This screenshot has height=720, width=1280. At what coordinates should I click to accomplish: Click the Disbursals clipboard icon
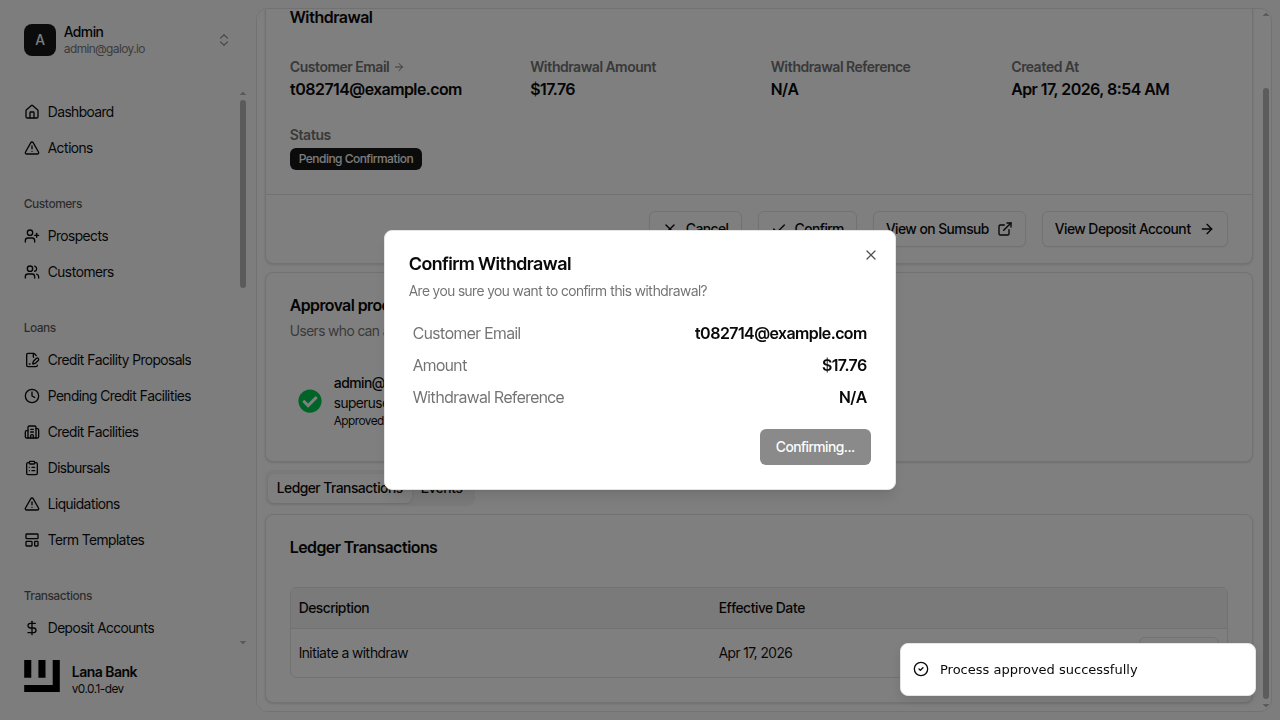click(x=32, y=468)
